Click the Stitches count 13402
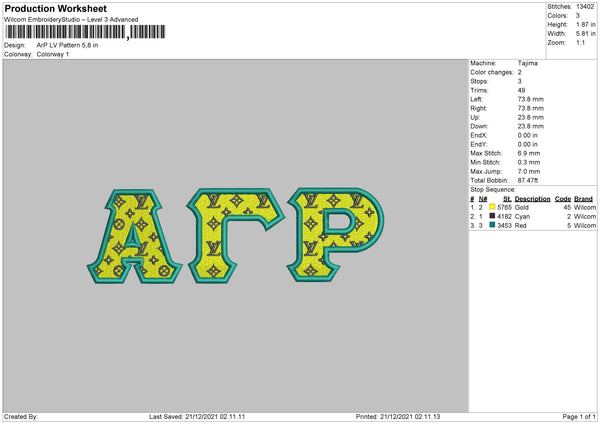The height and width of the screenshot is (424, 600). [x=585, y=7]
